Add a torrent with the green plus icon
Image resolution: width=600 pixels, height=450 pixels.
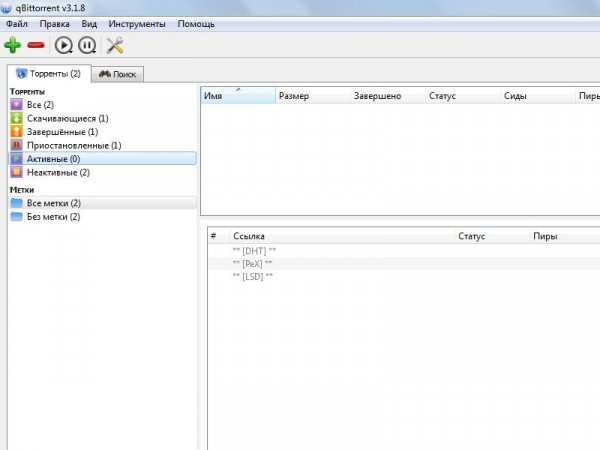click(x=13, y=45)
